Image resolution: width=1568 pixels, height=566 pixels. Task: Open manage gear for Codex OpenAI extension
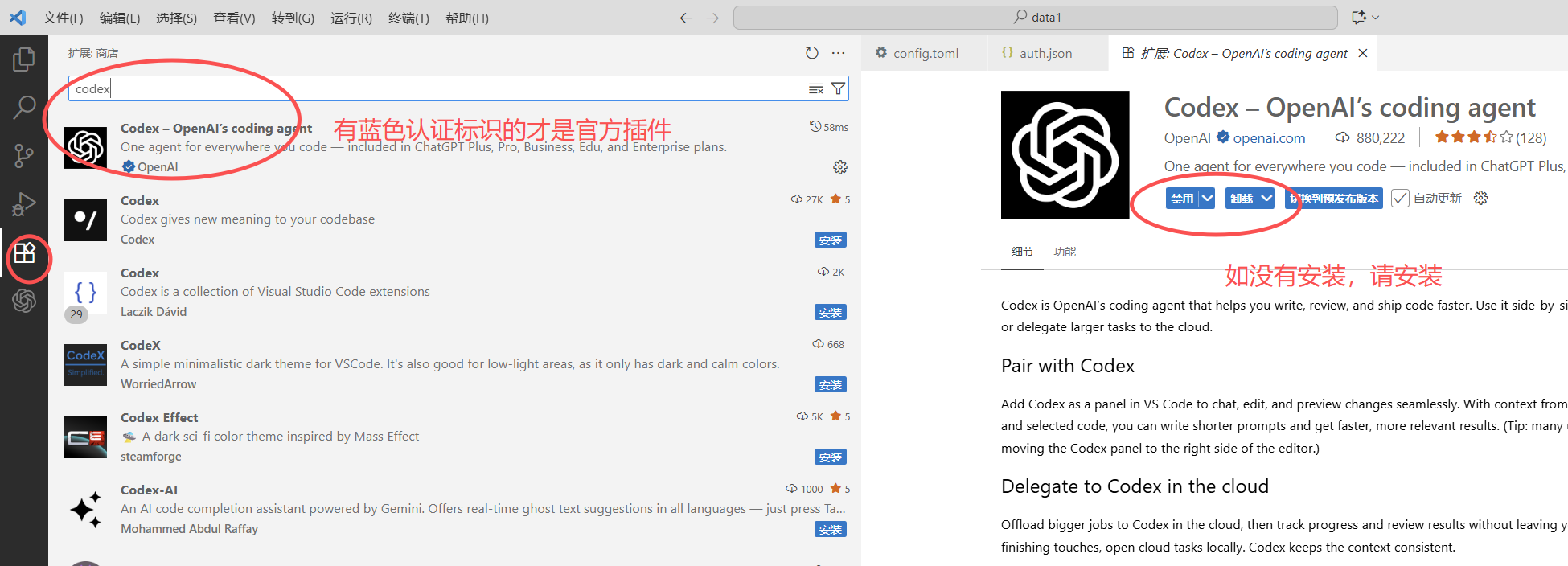(840, 167)
